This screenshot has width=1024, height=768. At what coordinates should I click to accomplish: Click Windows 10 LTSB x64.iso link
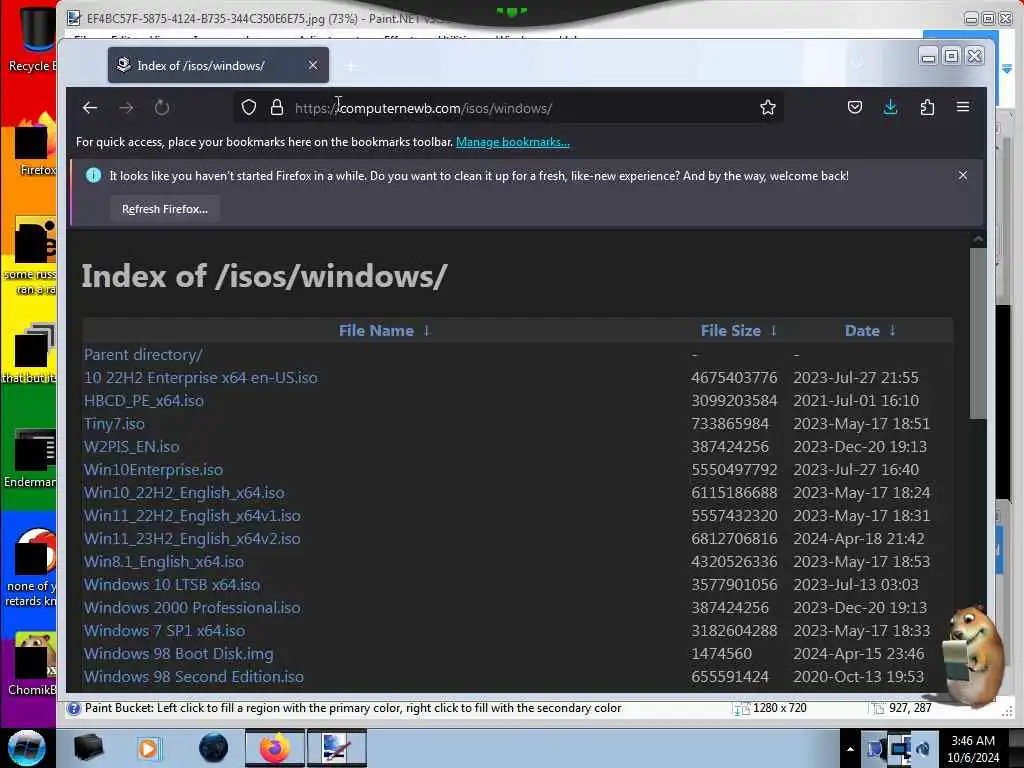[172, 584]
